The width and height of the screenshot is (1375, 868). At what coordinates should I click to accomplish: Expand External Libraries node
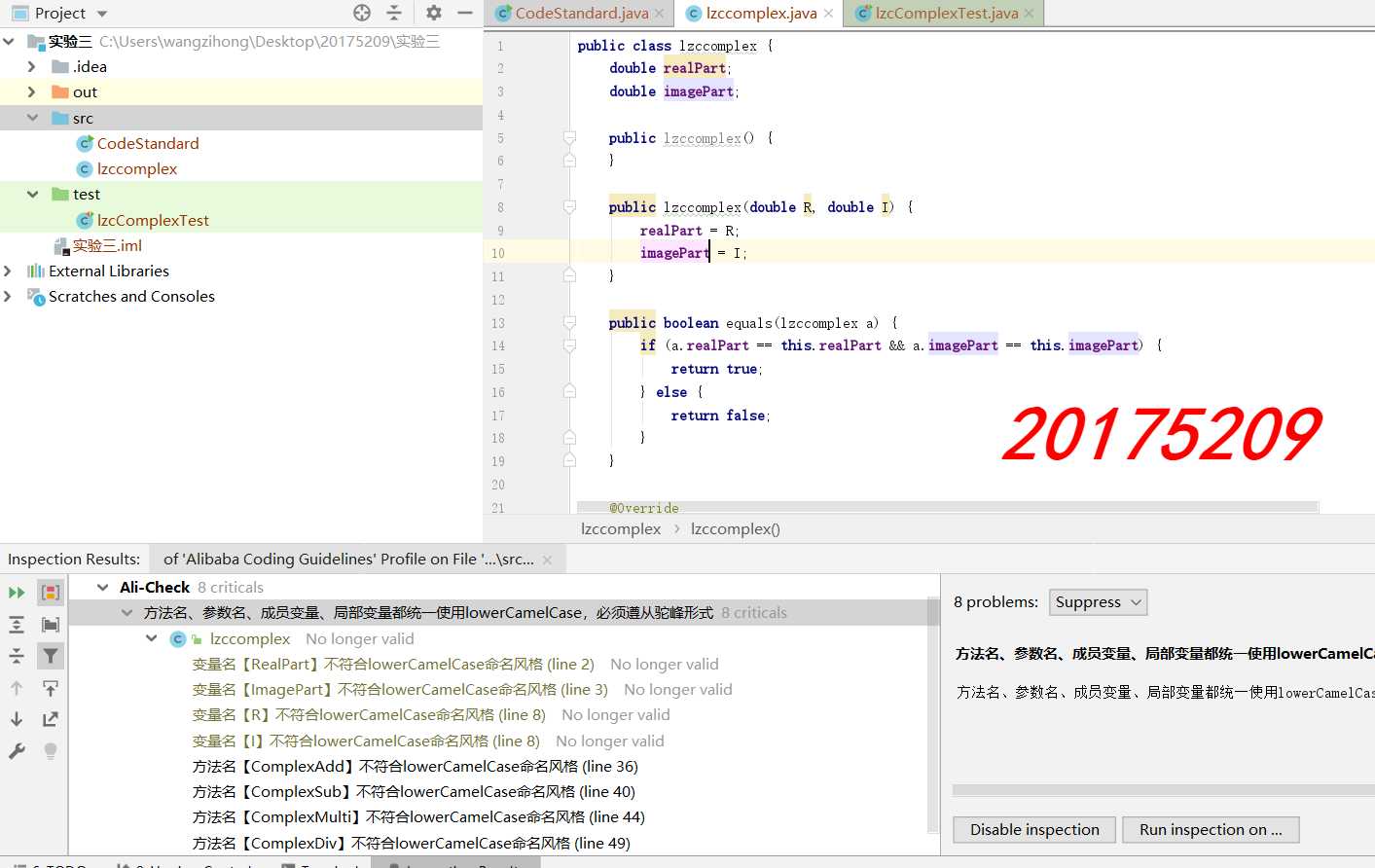(x=9, y=271)
